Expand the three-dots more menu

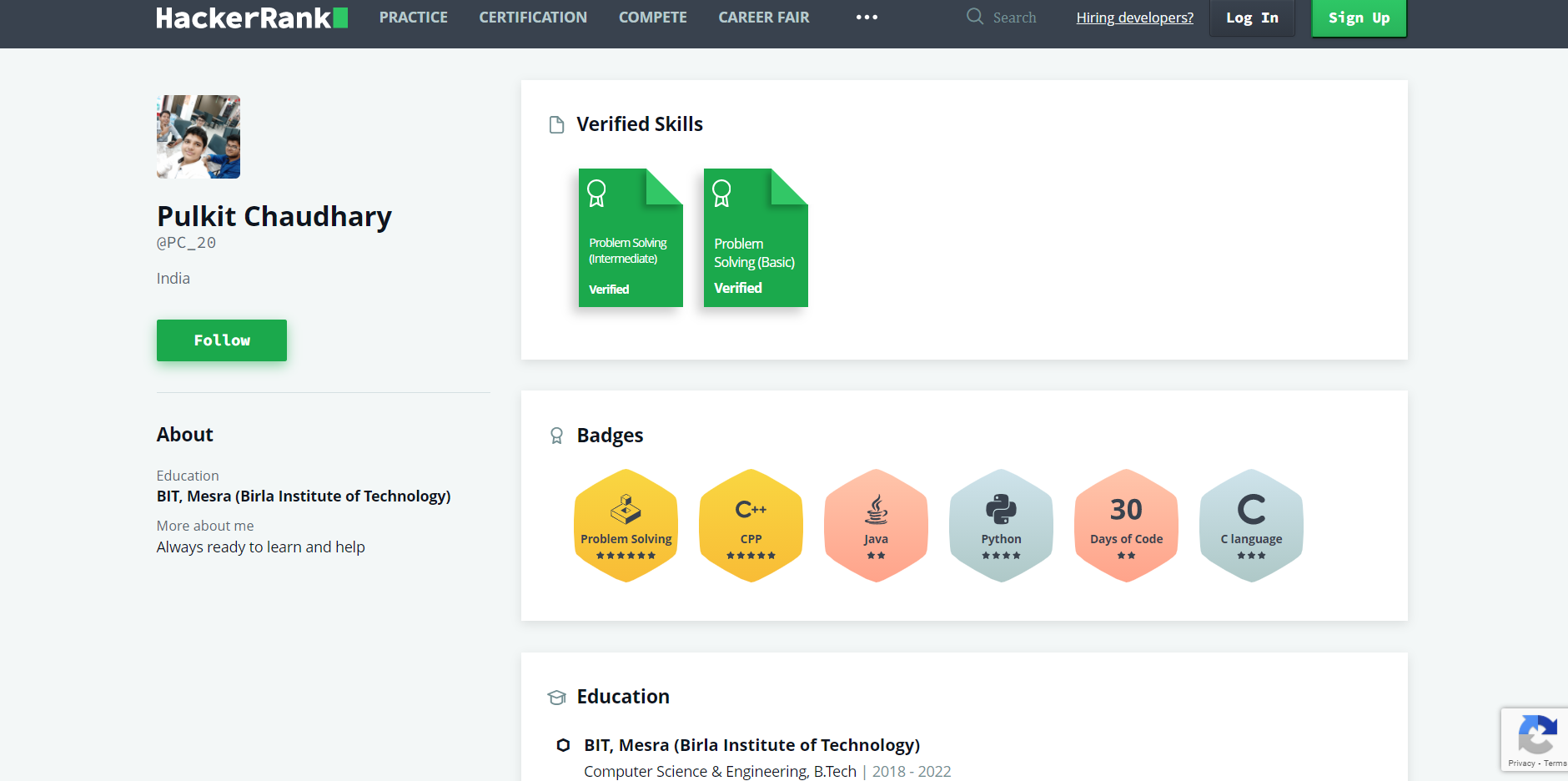867,17
